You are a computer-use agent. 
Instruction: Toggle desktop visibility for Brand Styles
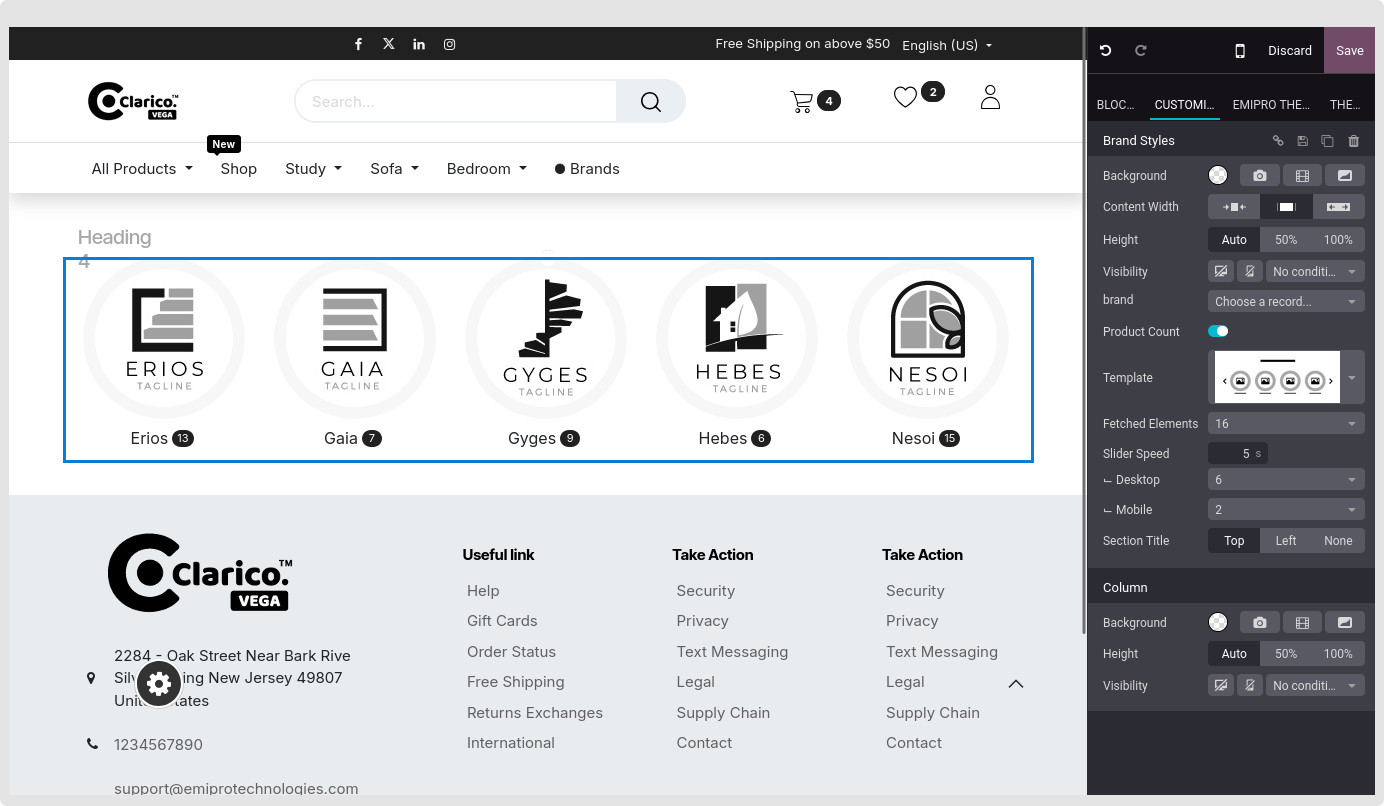pyautogui.click(x=1220, y=272)
